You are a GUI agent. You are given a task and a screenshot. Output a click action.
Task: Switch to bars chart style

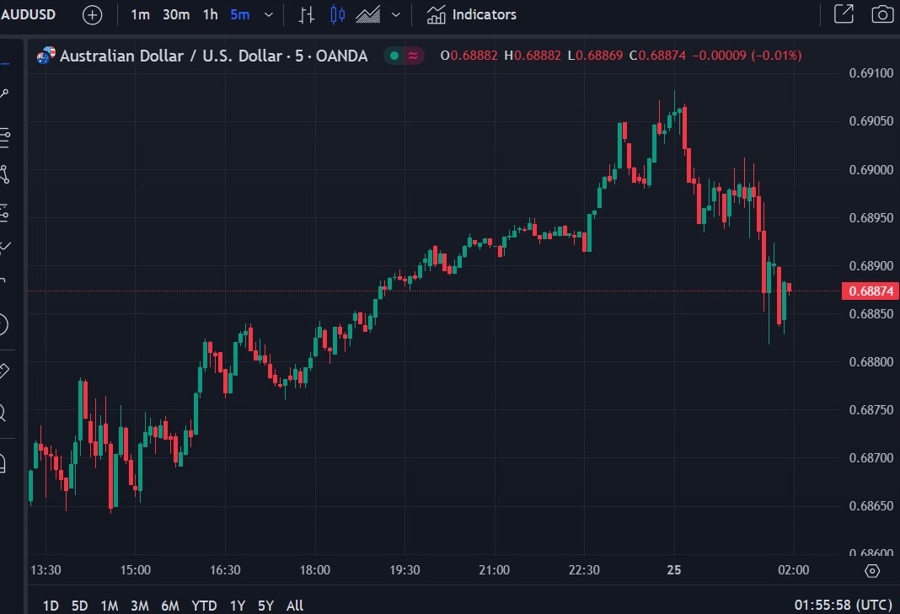tap(307, 15)
